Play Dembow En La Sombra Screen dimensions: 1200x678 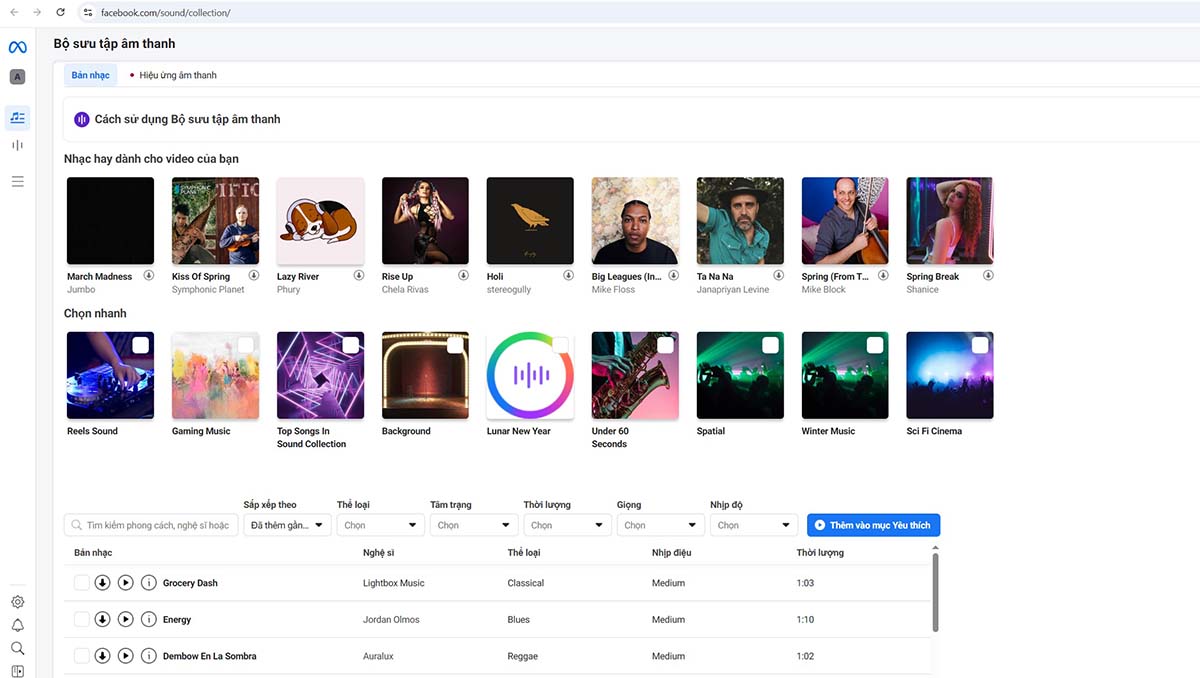[x=125, y=656]
